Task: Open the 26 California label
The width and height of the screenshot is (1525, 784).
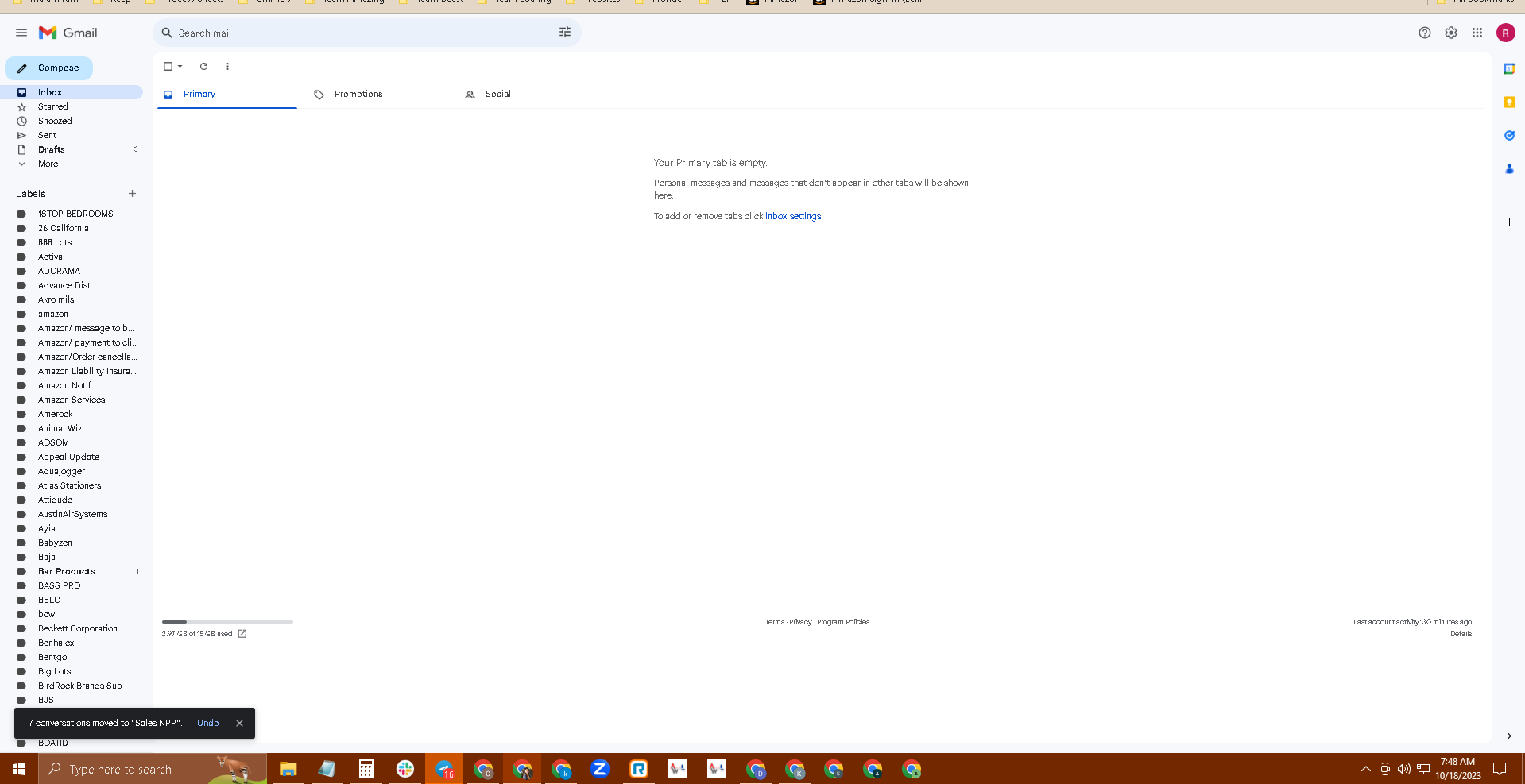Action: (64, 228)
